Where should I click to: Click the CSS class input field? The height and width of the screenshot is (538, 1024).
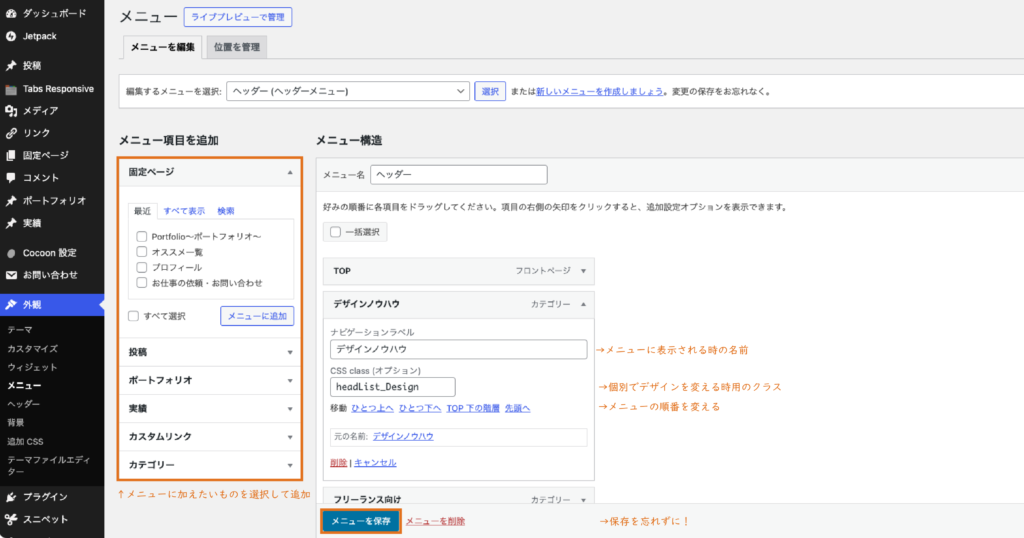(x=392, y=386)
